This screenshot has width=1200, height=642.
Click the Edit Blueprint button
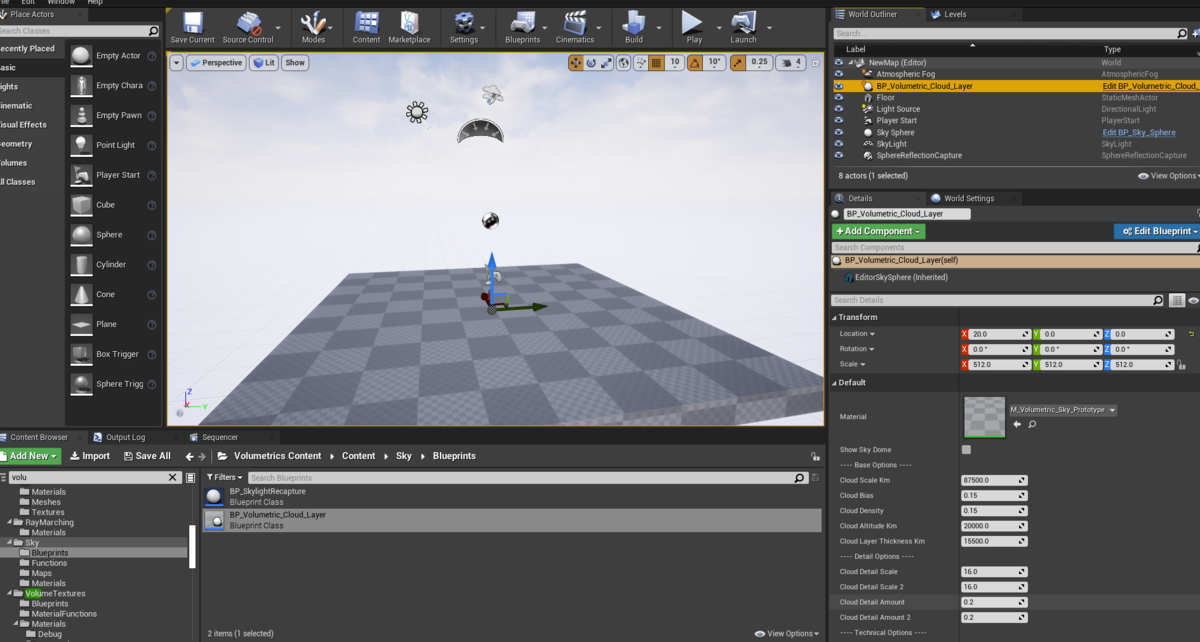tap(1156, 231)
